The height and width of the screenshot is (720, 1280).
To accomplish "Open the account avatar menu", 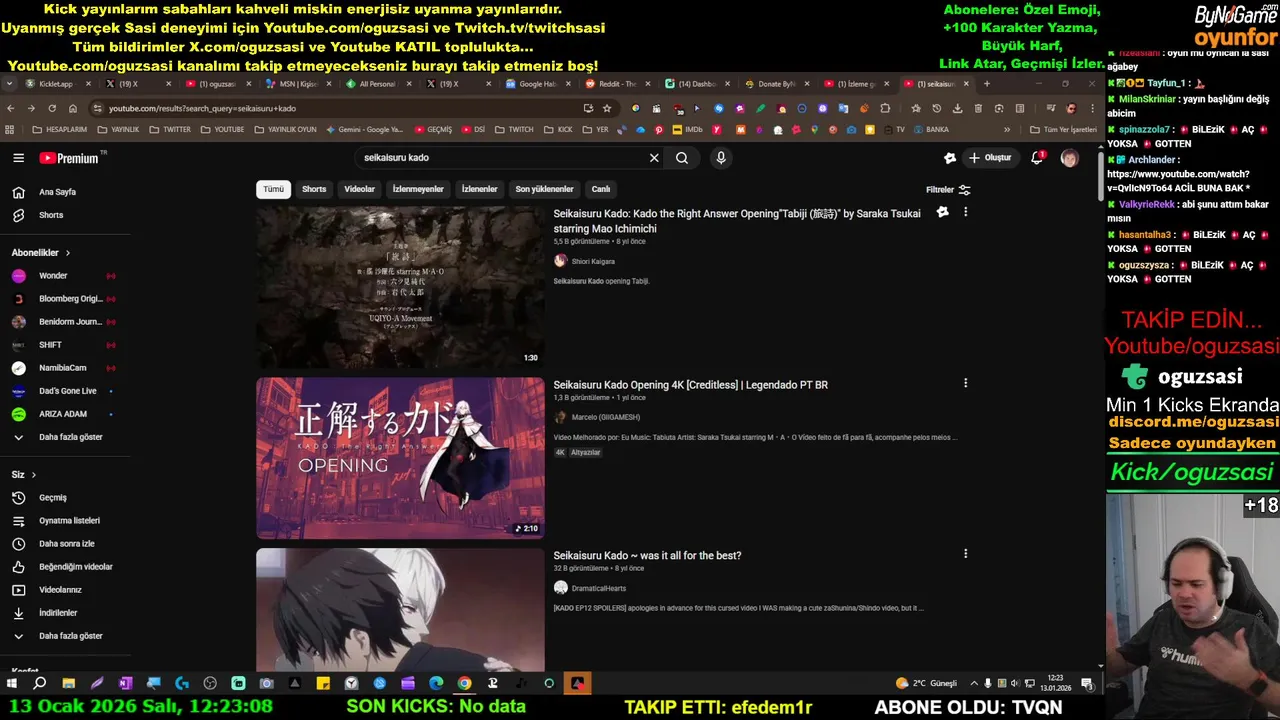I will tap(1069, 158).
